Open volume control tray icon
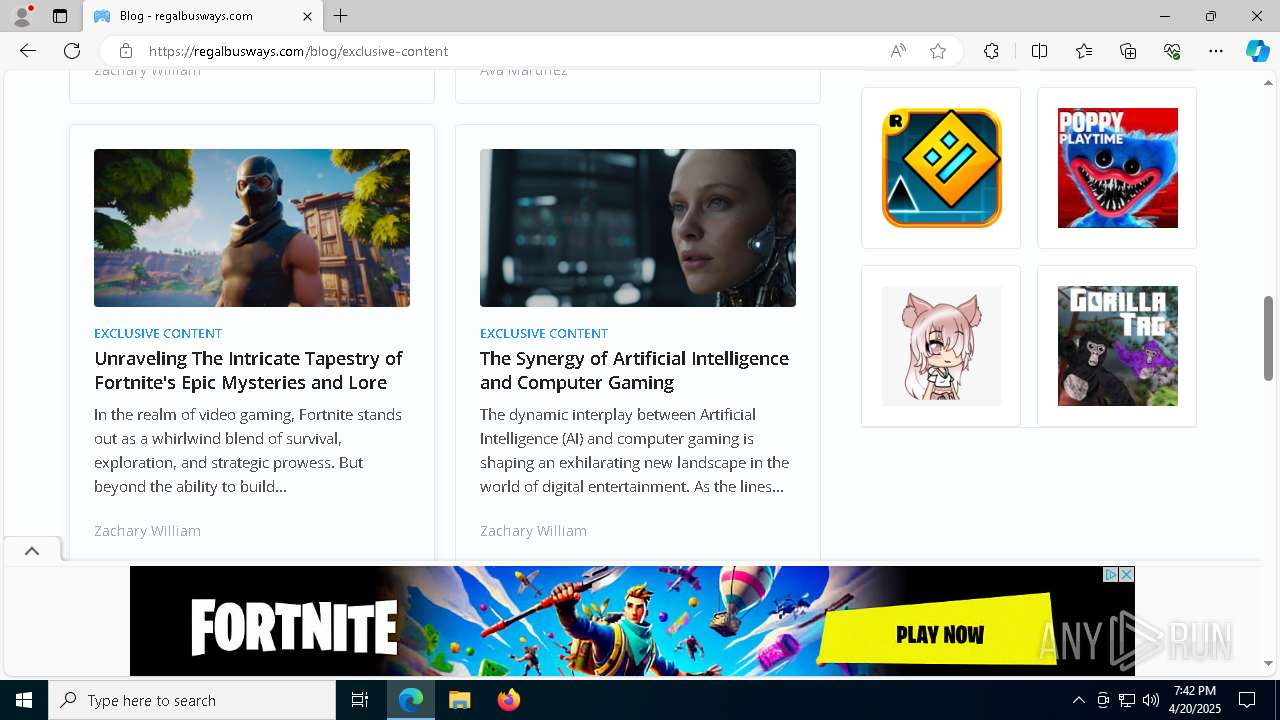This screenshot has height=720, width=1280. tap(1151, 700)
